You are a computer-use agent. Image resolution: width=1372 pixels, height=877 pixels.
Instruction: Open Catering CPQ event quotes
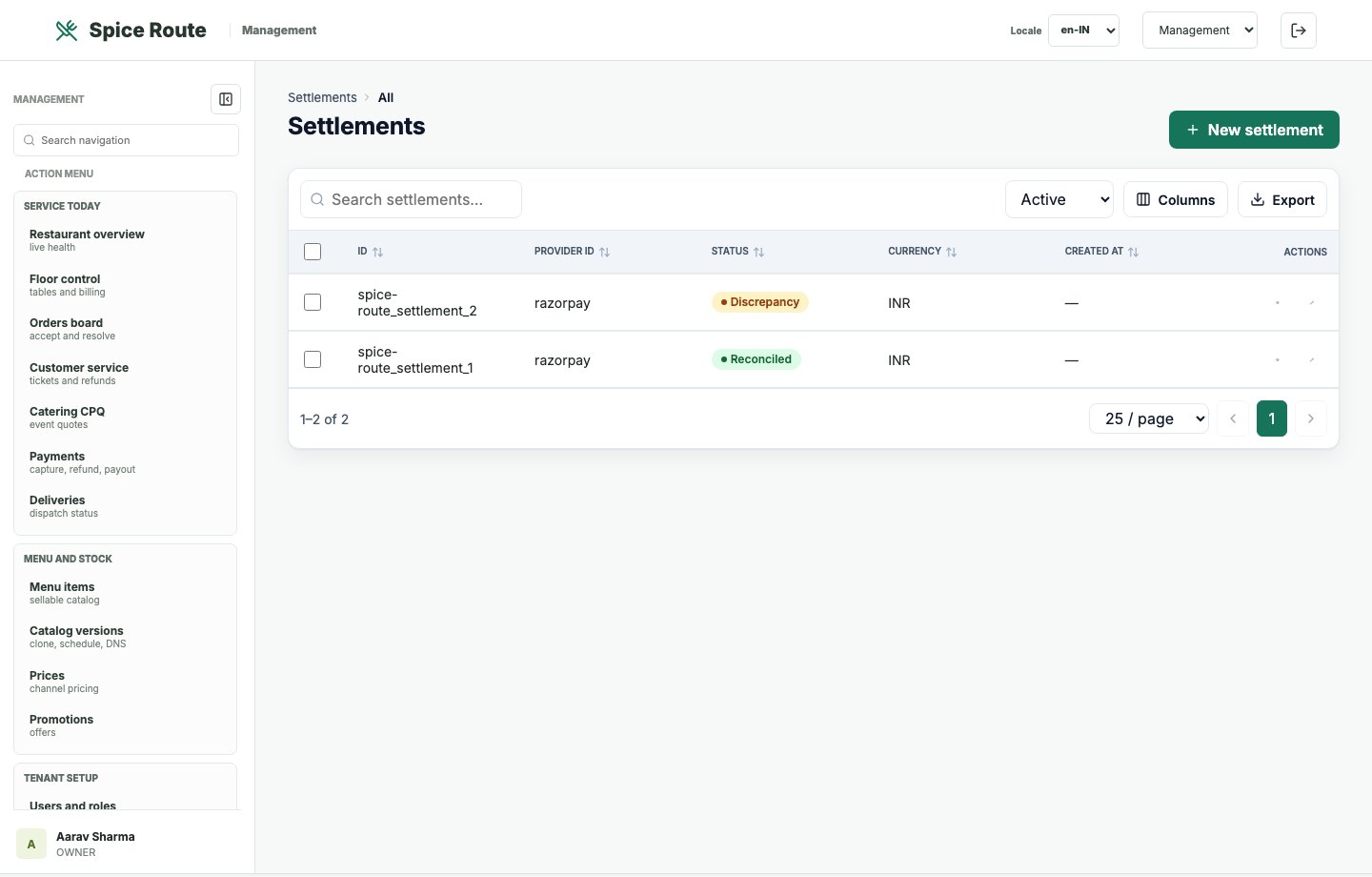click(125, 418)
